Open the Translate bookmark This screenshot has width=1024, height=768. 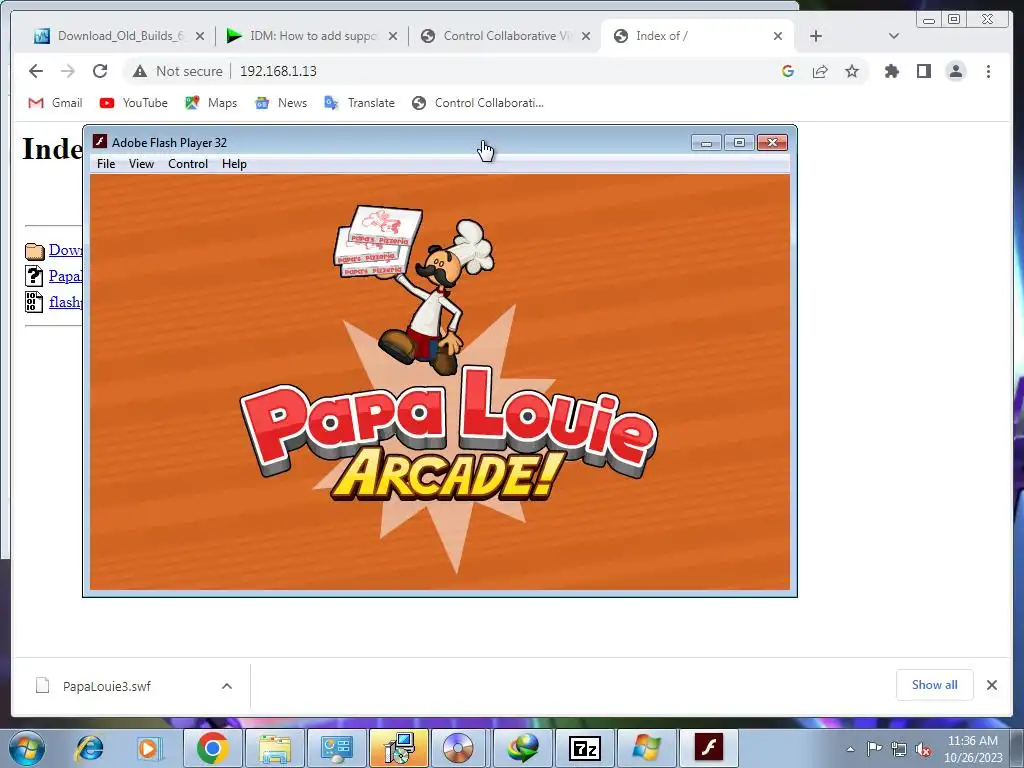(359, 103)
